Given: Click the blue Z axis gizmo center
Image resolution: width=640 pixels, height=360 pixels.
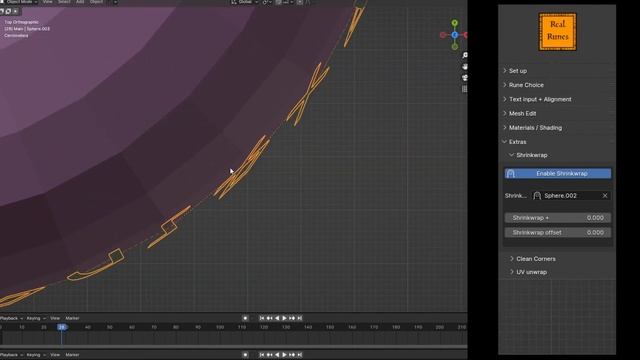Looking at the screenshot, I should 455,35.
